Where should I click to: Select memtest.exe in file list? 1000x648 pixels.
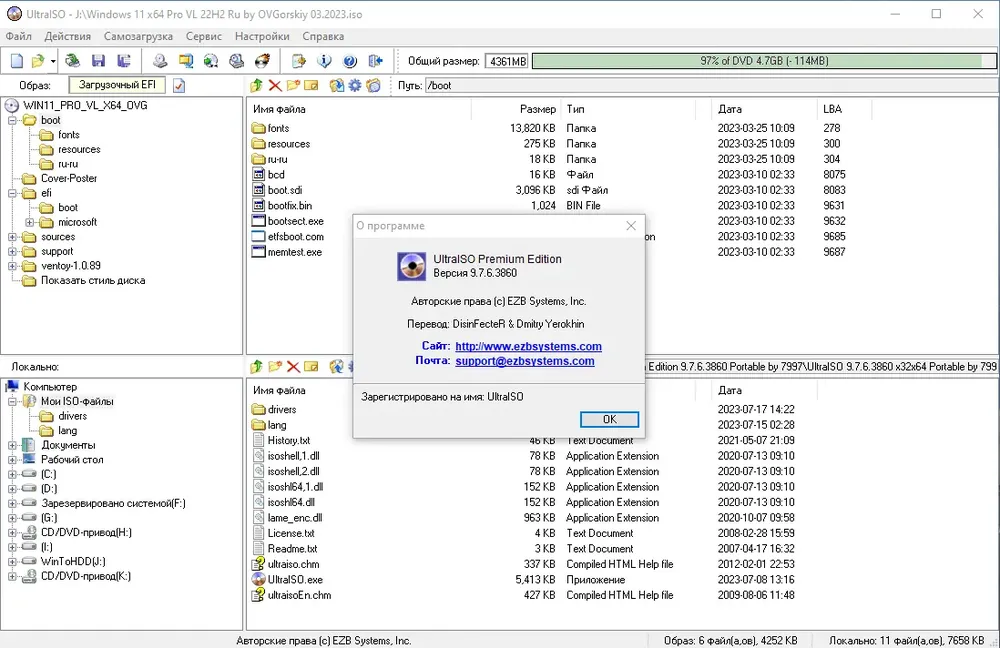(x=295, y=253)
